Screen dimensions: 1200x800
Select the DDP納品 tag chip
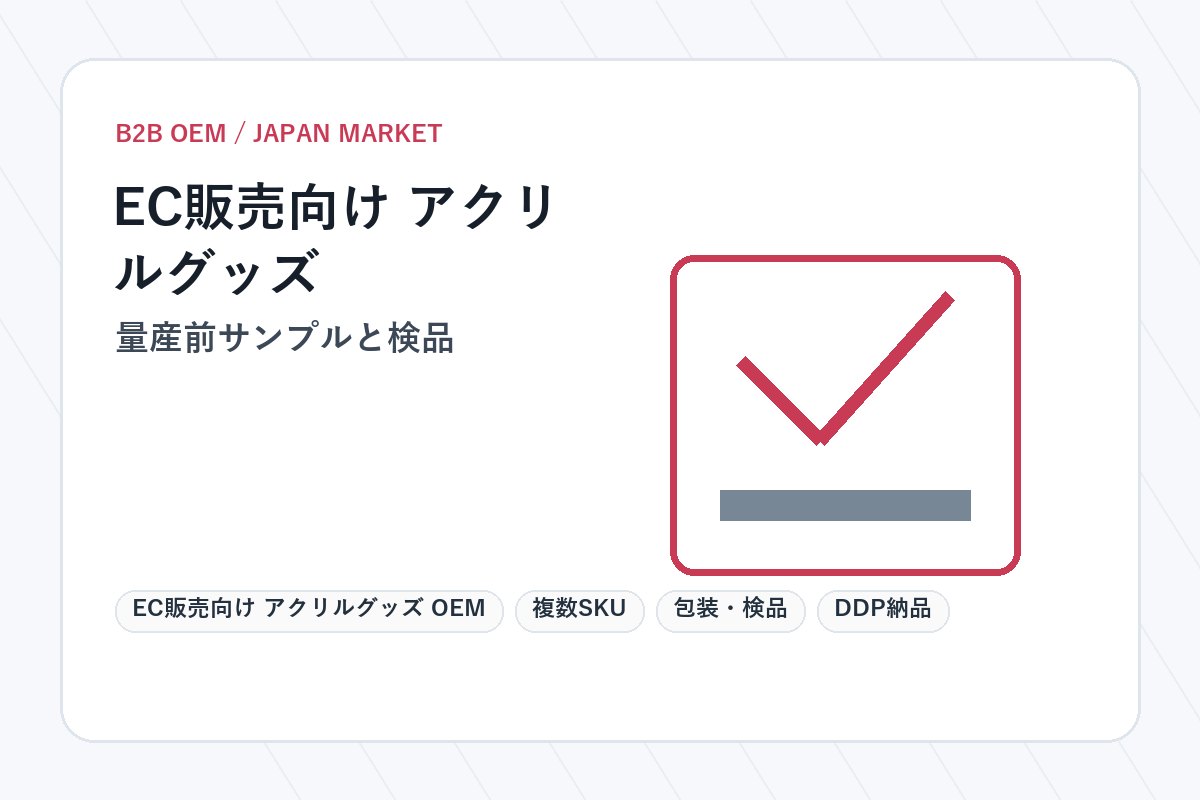click(x=883, y=611)
